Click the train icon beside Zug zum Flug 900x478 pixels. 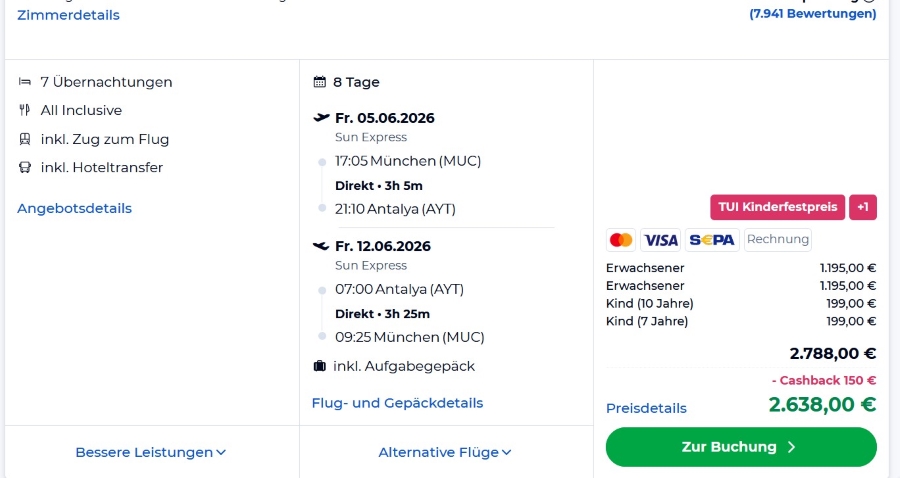click(x=25, y=139)
